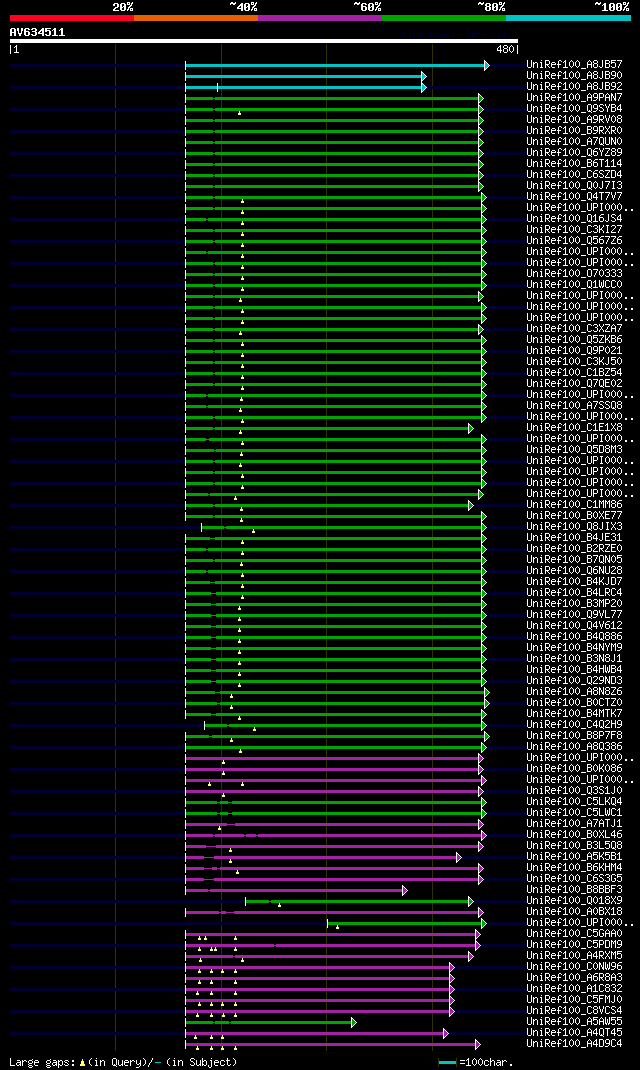This screenshot has width=640, height=1070.
Task: Select the hit label UniRef100_Q9VL77
Action: point(574,615)
